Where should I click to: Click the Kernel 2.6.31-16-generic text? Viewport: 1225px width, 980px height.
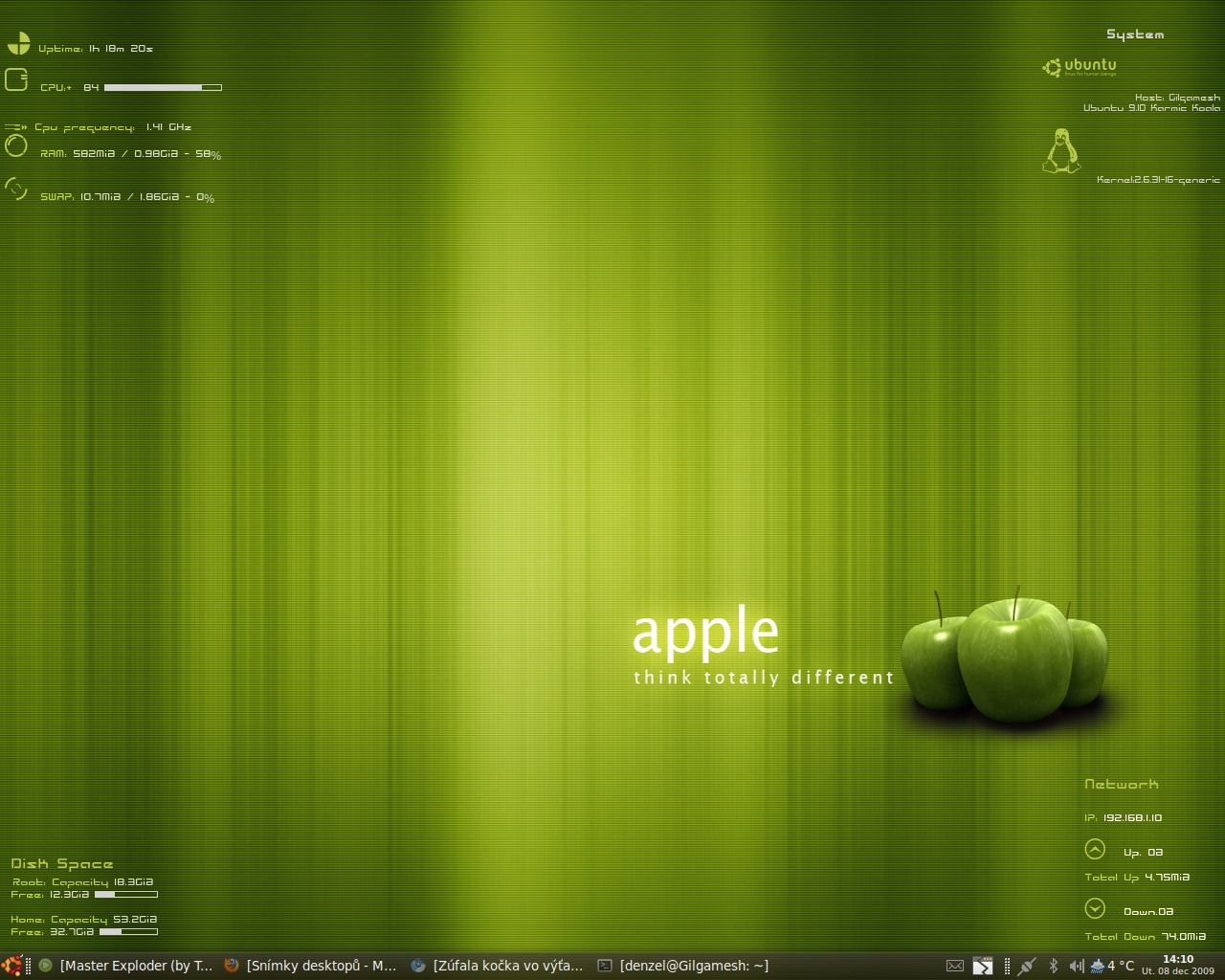tap(1158, 180)
